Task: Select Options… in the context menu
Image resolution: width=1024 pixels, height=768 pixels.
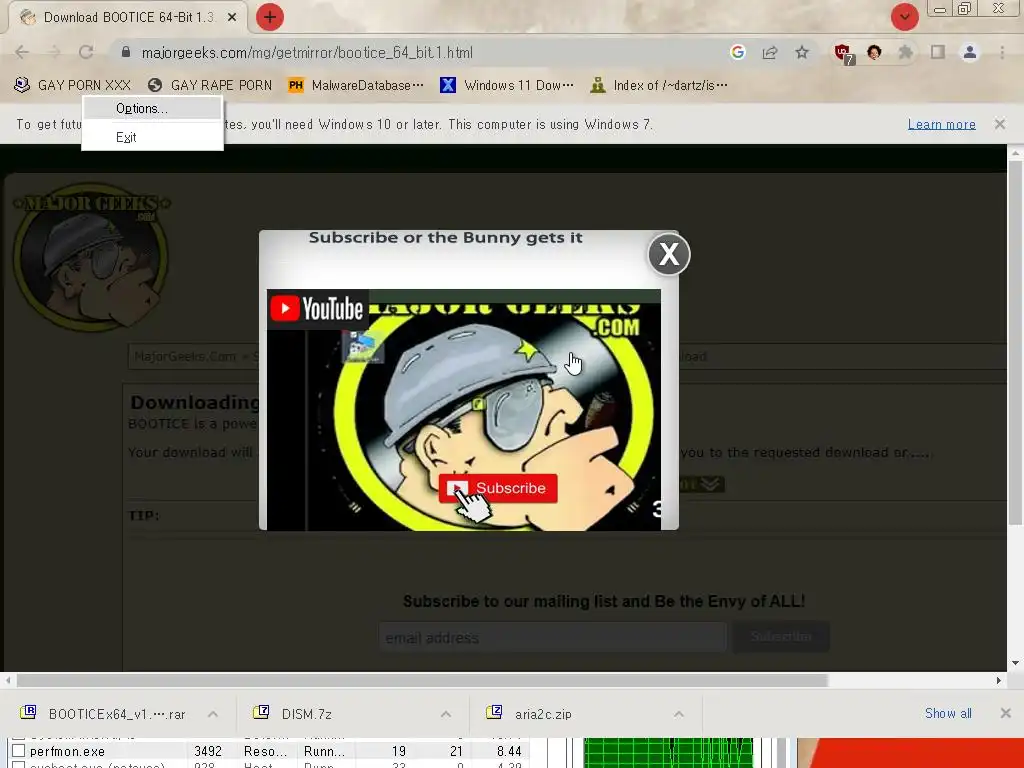Action: pos(152,108)
